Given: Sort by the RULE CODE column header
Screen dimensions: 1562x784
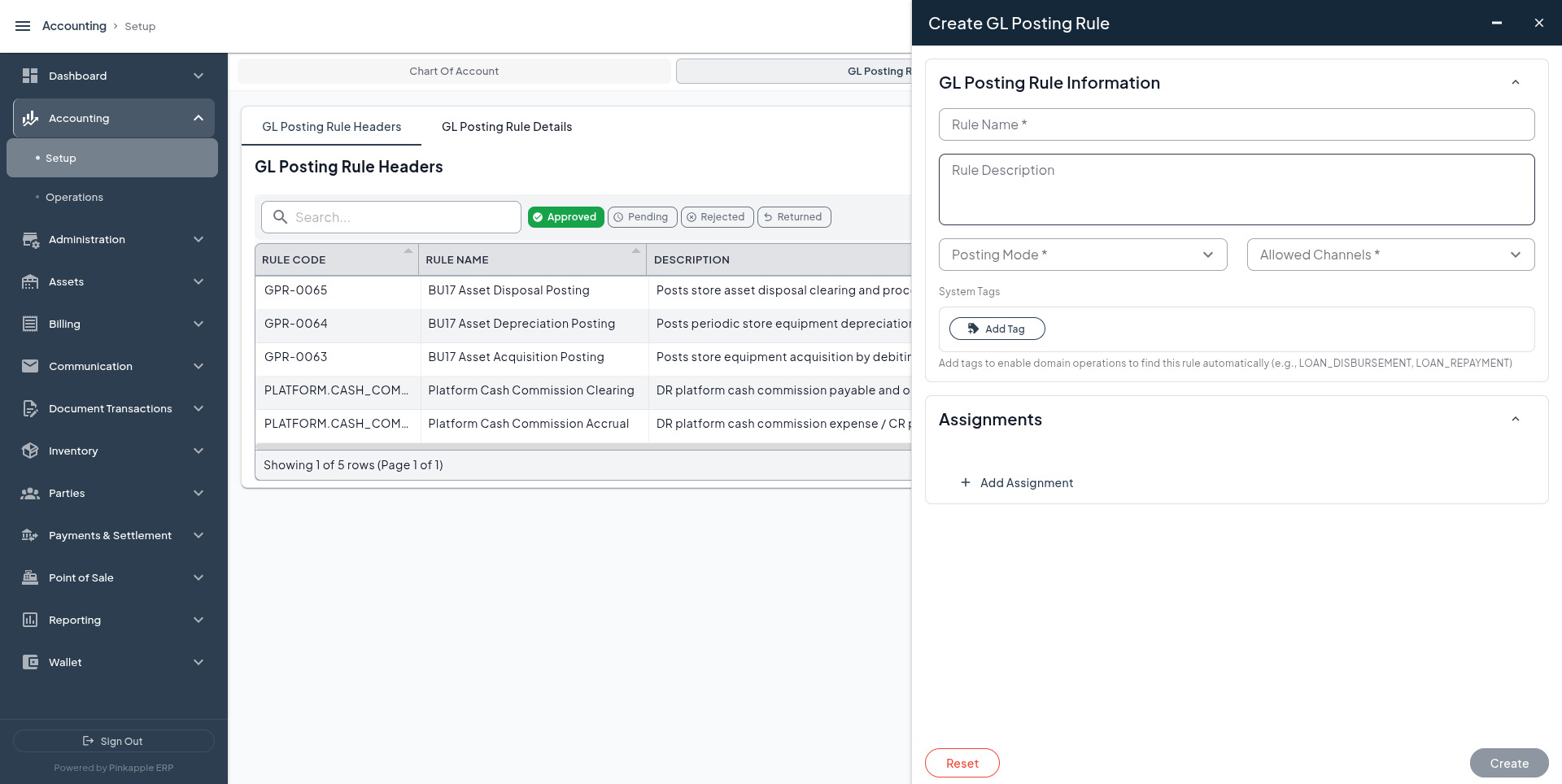Looking at the screenshot, I should [x=336, y=260].
